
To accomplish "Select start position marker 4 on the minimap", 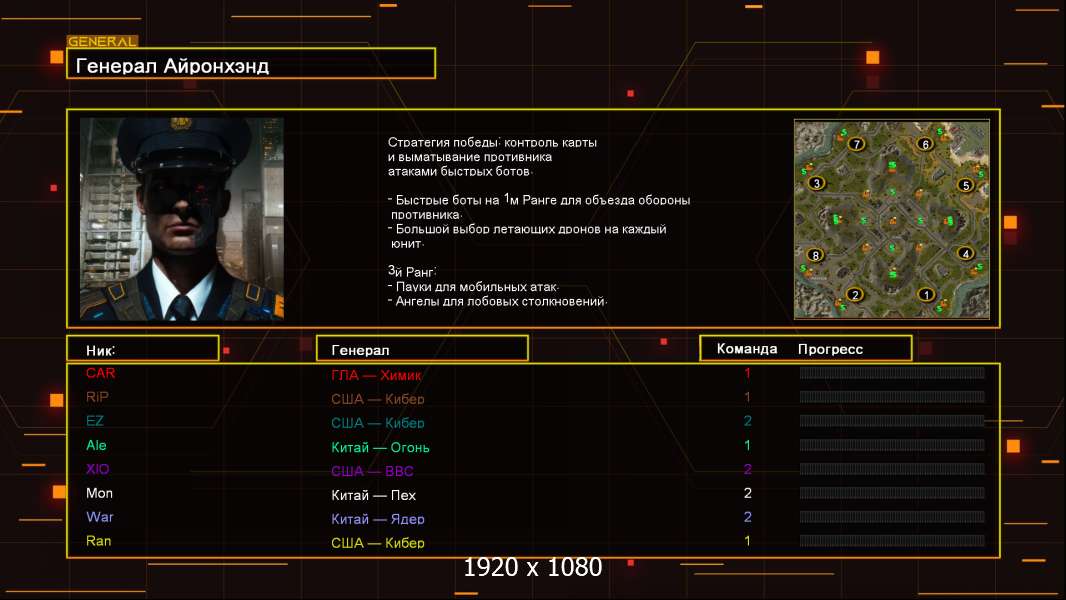I will click(x=965, y=253).
